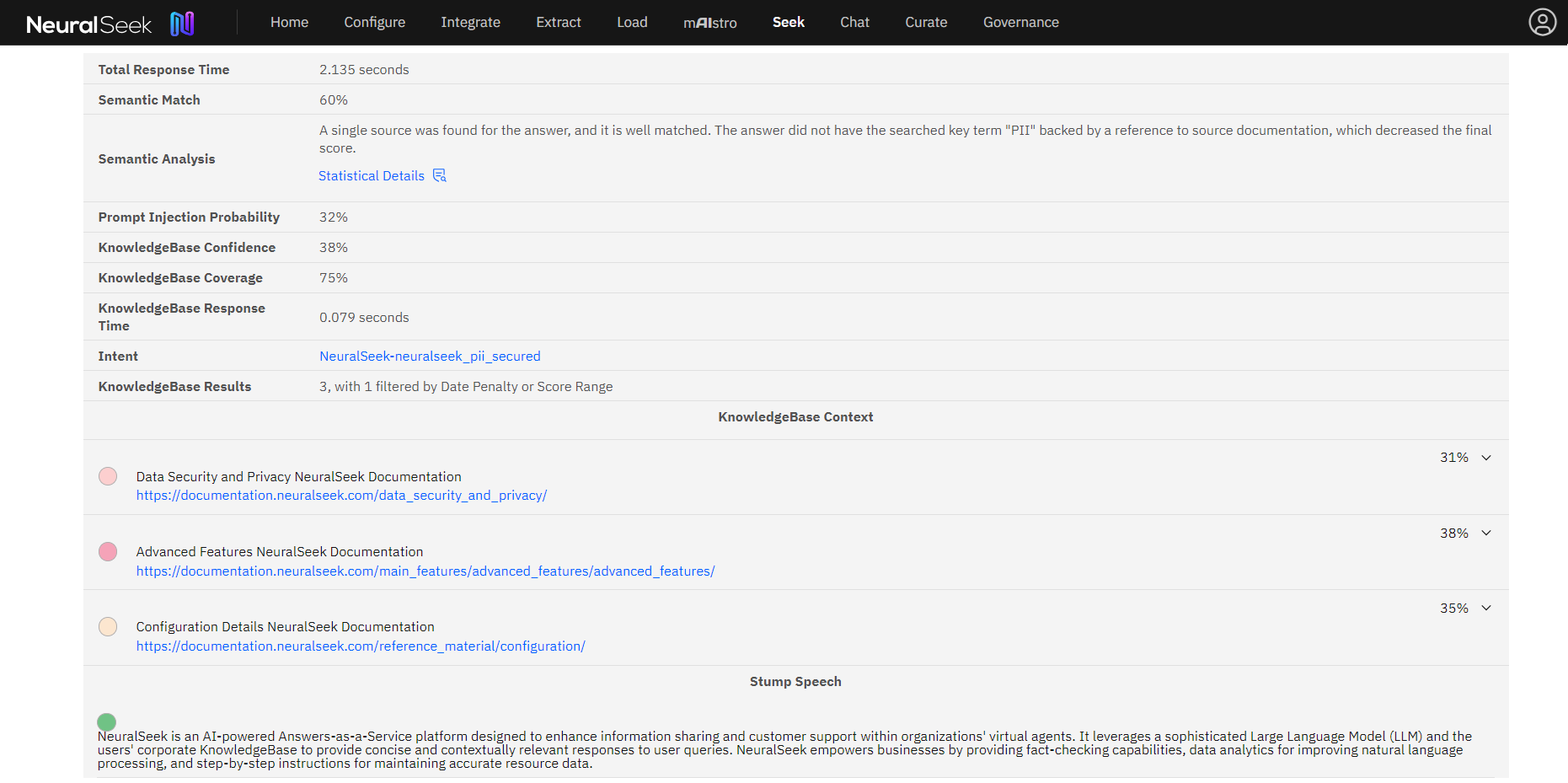Open the advanced_features documentation URL

pos(425,571)
